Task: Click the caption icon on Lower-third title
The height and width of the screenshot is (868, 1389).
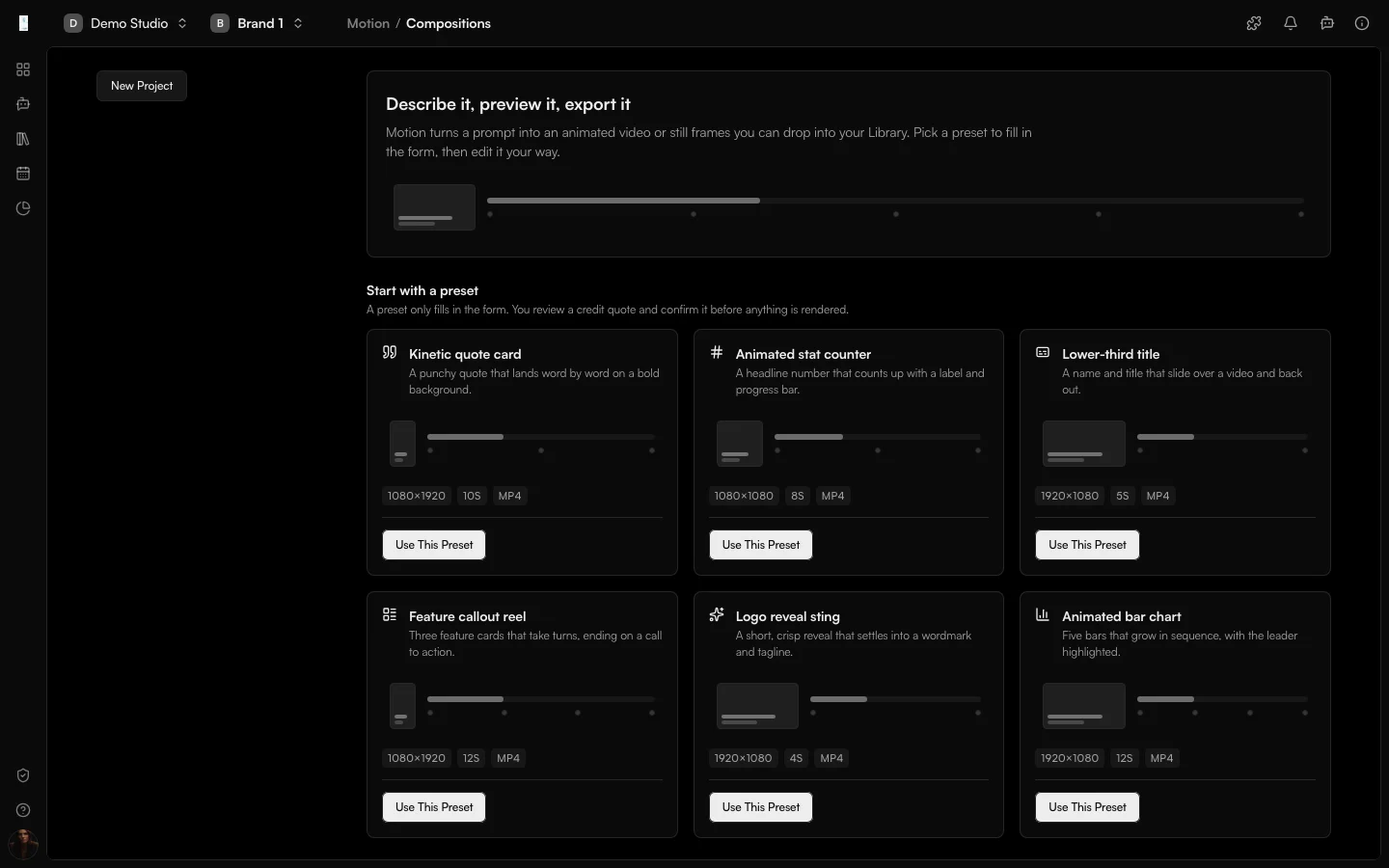Action: point(1043,353)
